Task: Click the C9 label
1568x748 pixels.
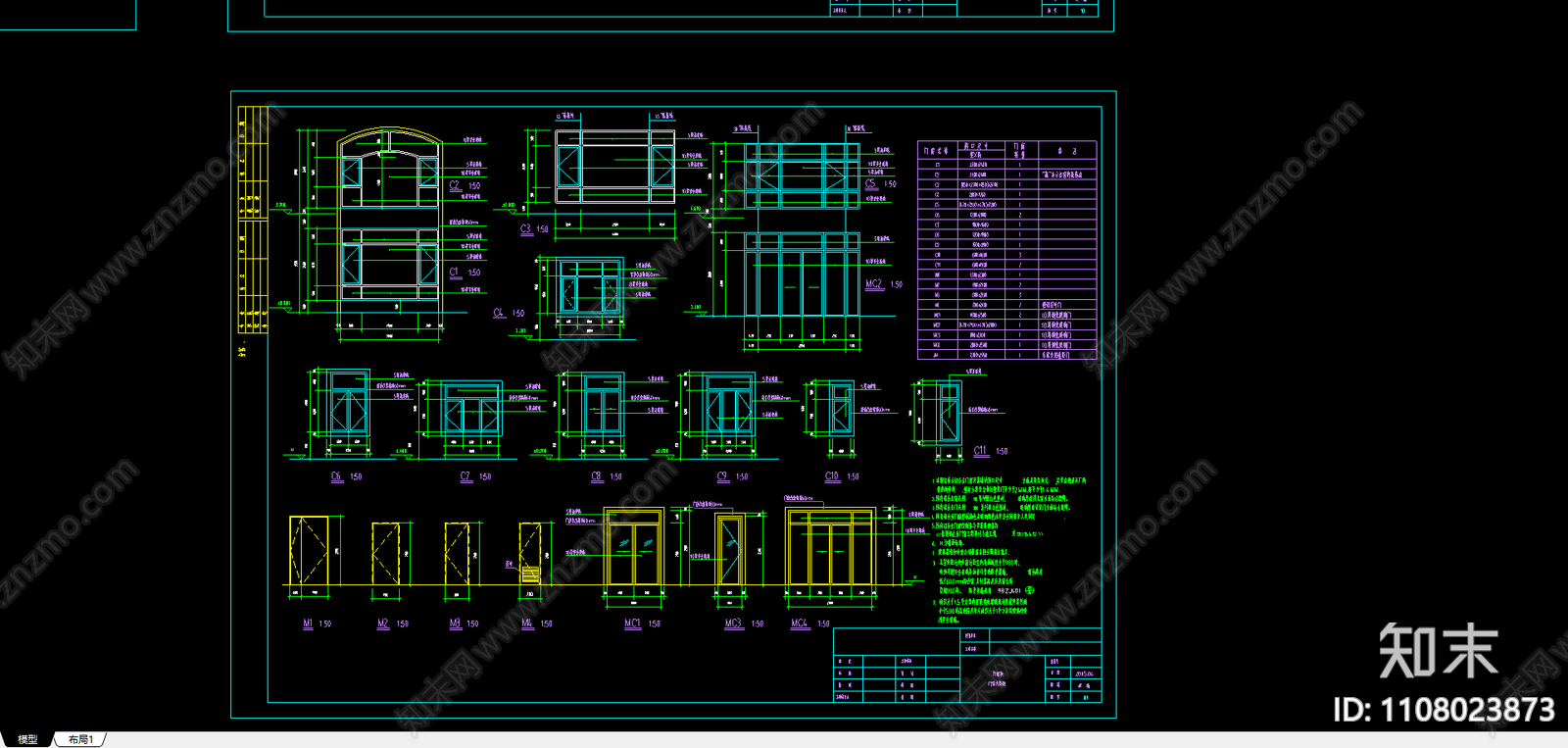Action: coord(723,476)
